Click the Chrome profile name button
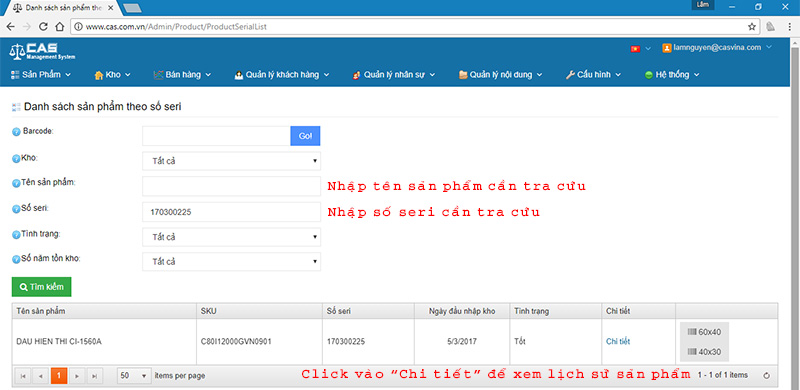 click(x=703, y=5)
